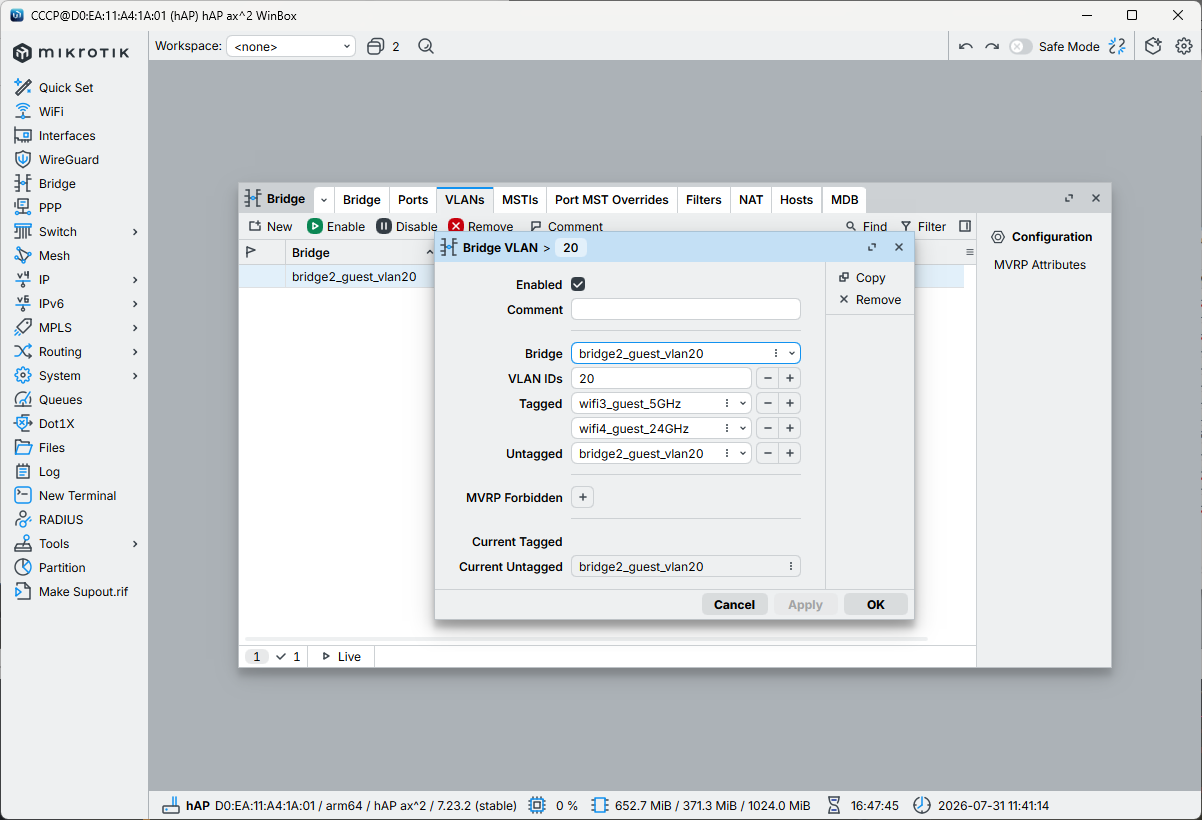The width and height of the screenshot is (1202, 820).
Task: Toggle Safe Mode switch
Action: tap(1020, 46)
